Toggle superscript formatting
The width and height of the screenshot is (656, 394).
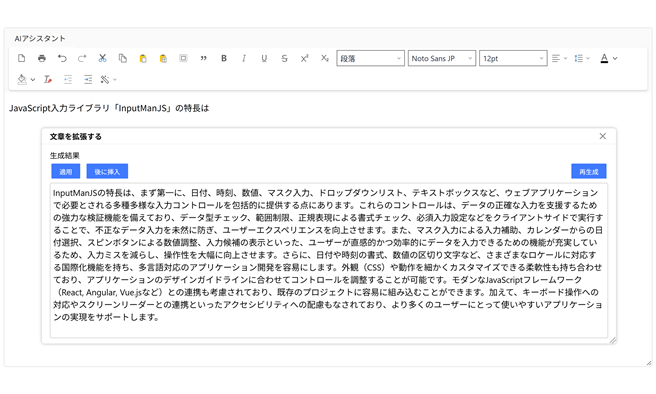[305, 59]
